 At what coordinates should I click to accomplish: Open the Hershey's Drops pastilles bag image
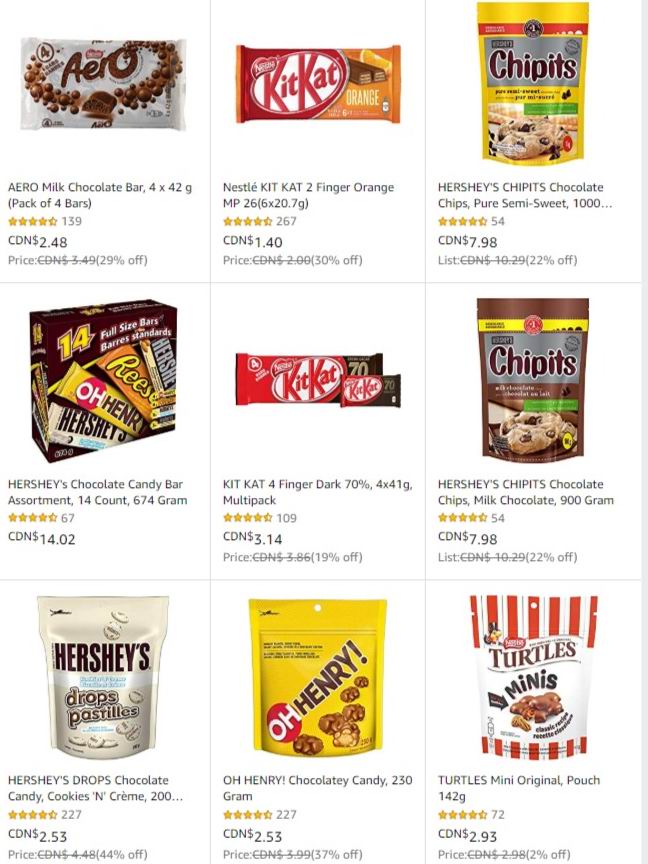click(x=103, y=677)
